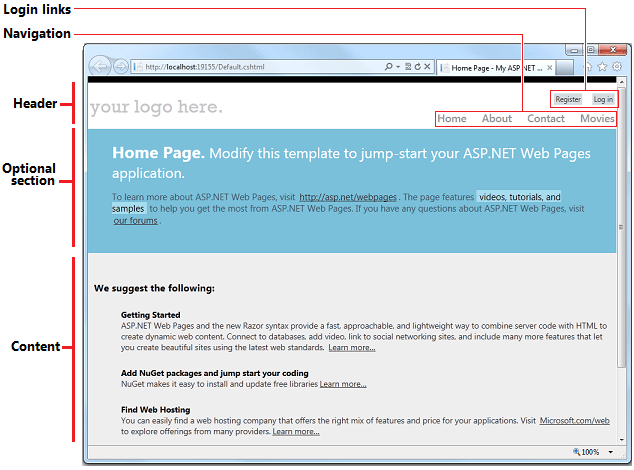Screen dimensions: 634x470
Task: Click the Microsoft.com/web link
Action: [573, 421]
